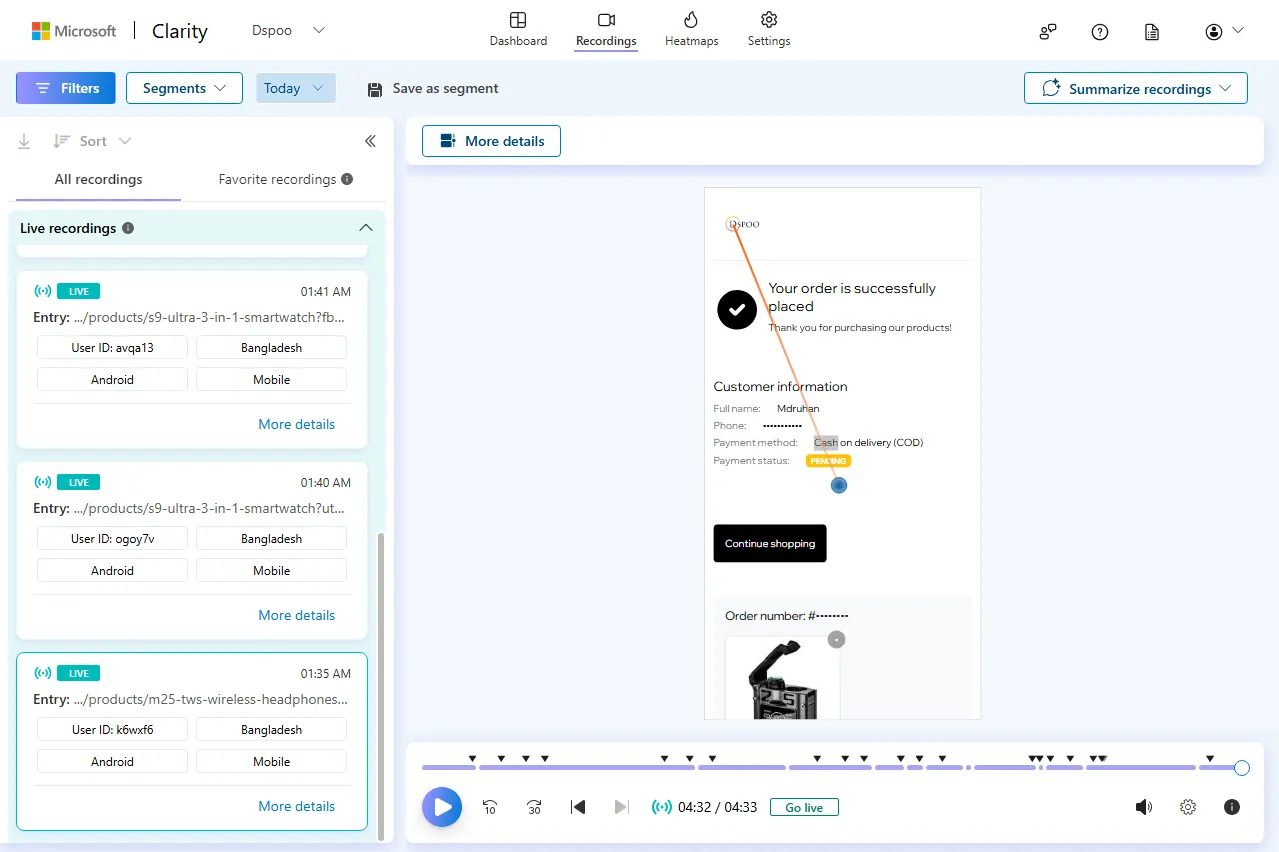Open the Sort dropdown
Screen dimensions: 1279x852
pos(92,141)
